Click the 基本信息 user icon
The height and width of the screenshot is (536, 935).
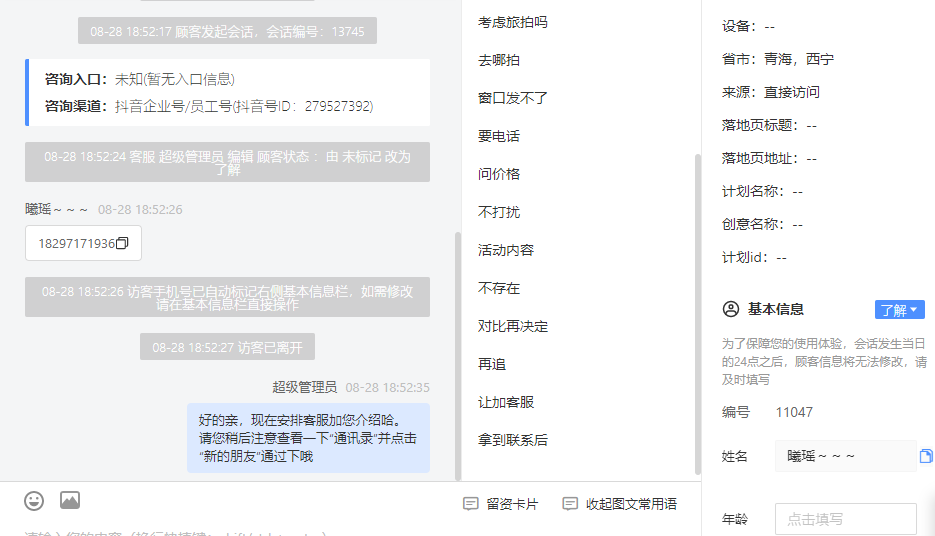pyautogui.click(x=730, y=309)
